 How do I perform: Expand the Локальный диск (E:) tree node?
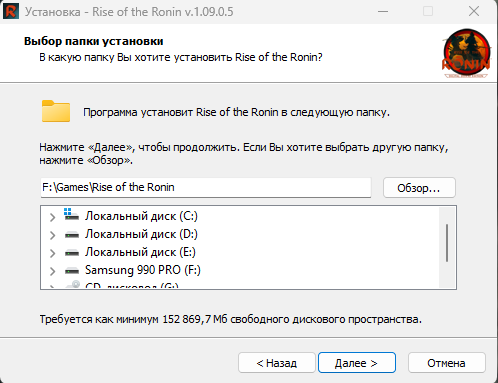coord(52,253)
